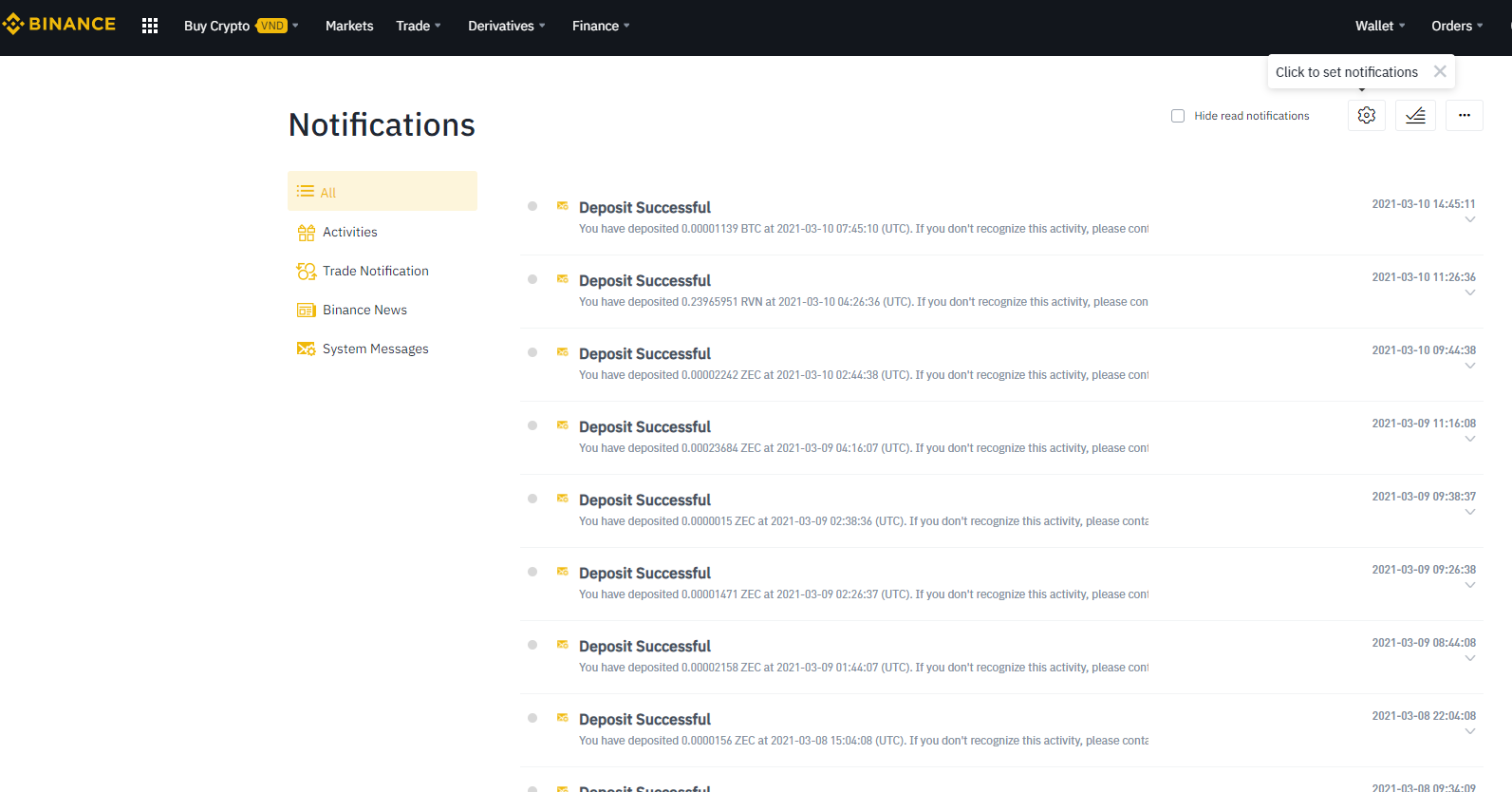Open the 0.00002242 ZEC deposit notification
This screenshot has height=792, width=1512.
[644, 354]
